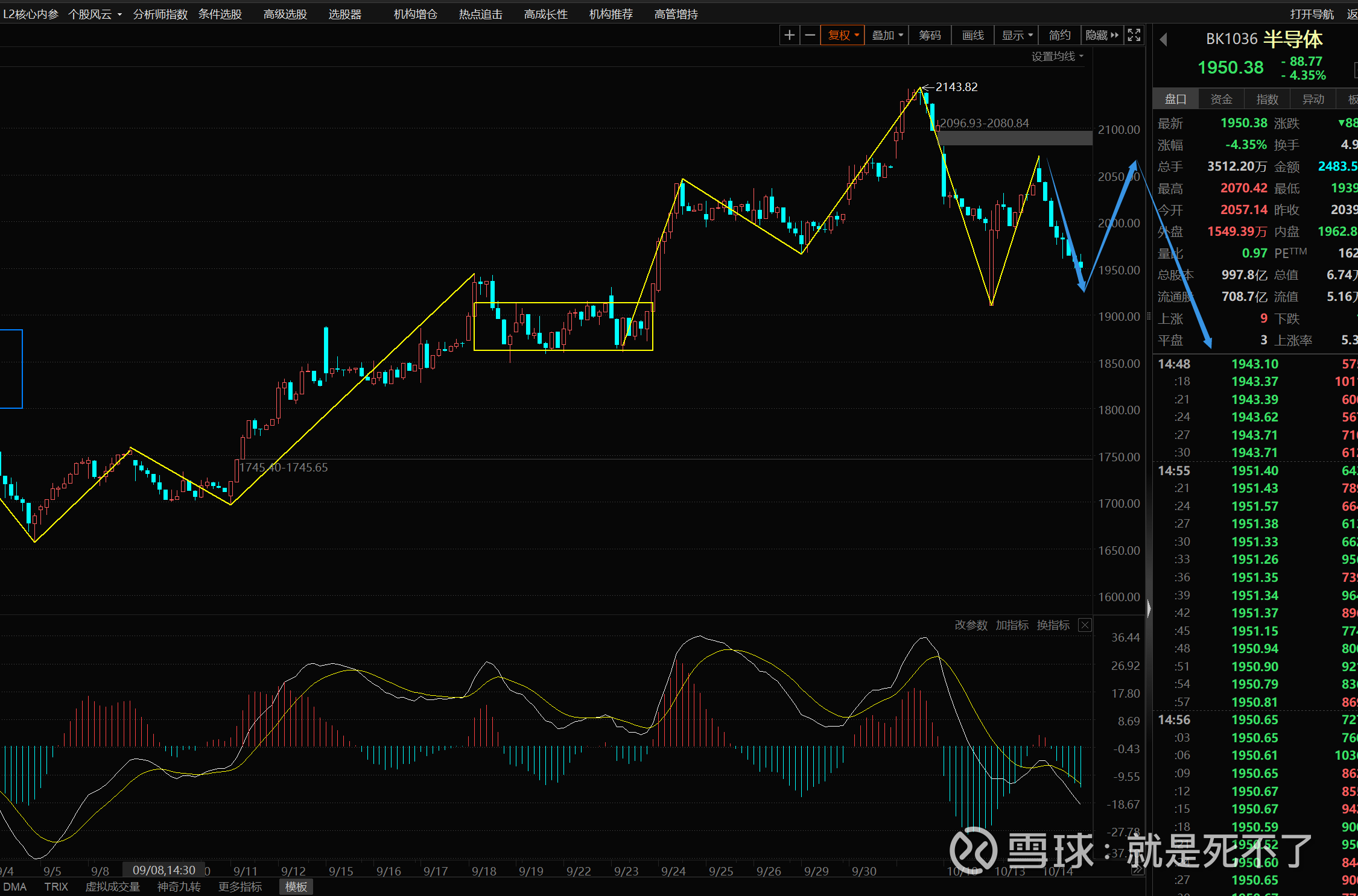Open the 复权 dropdown

pos(843,36)
